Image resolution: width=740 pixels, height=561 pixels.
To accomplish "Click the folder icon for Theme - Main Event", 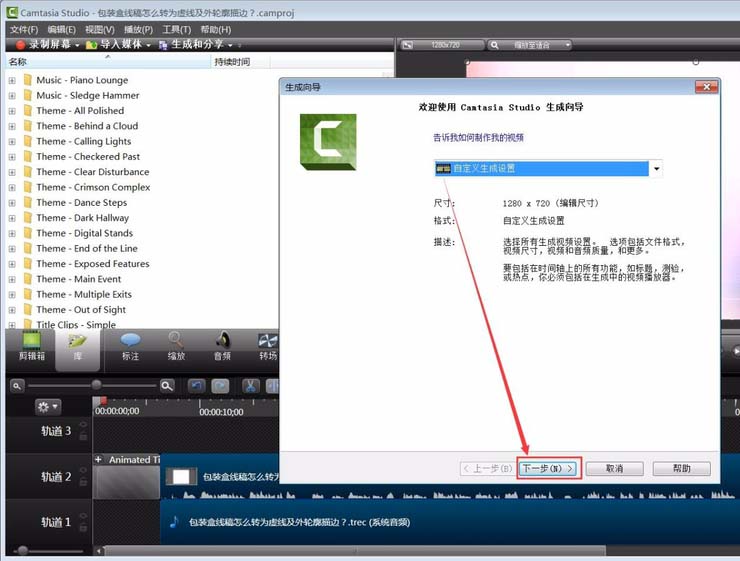I will pyautogui.click(x=28, y=279).
